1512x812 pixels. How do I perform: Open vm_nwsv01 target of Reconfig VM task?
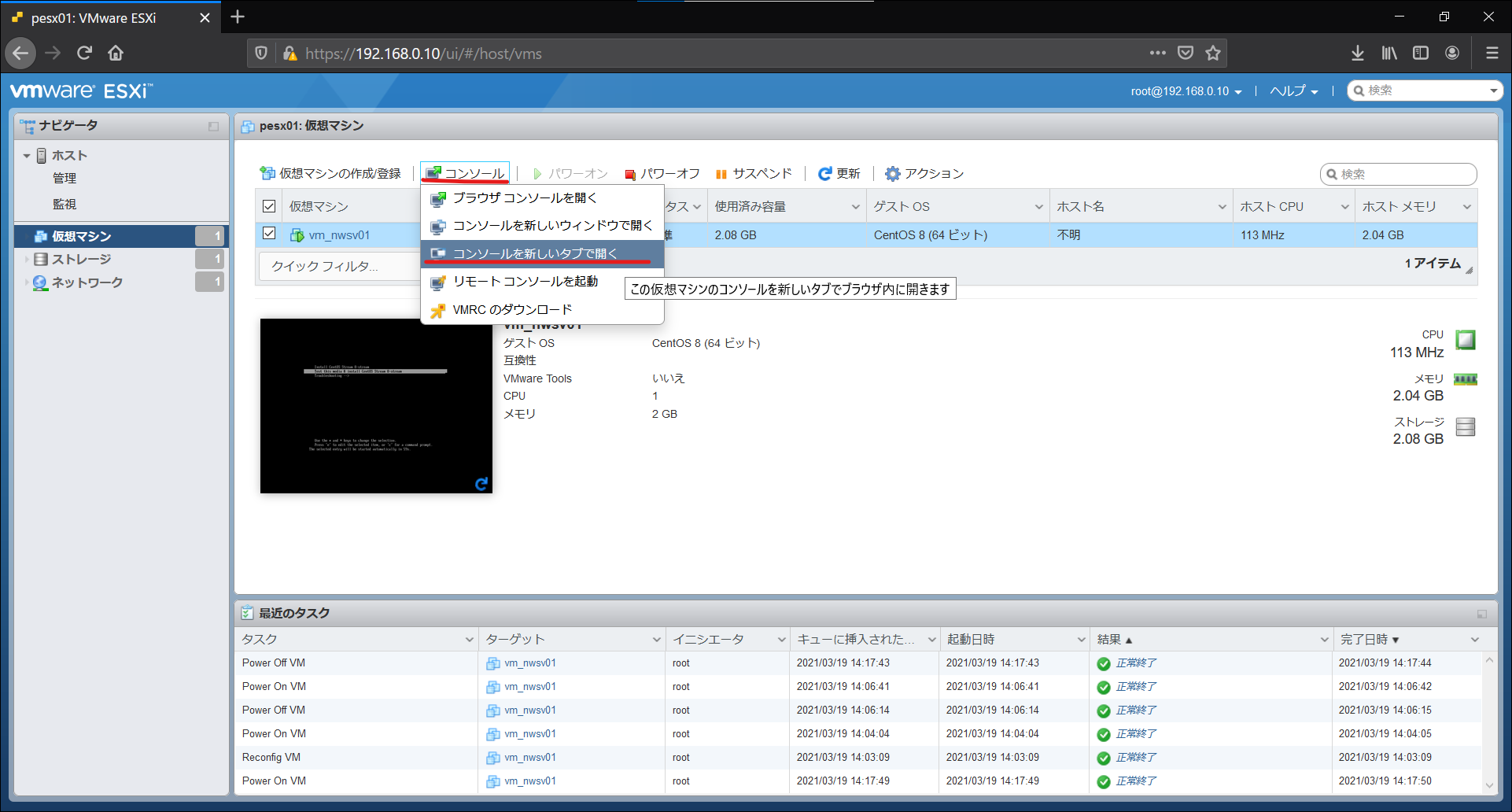(530, 758)
